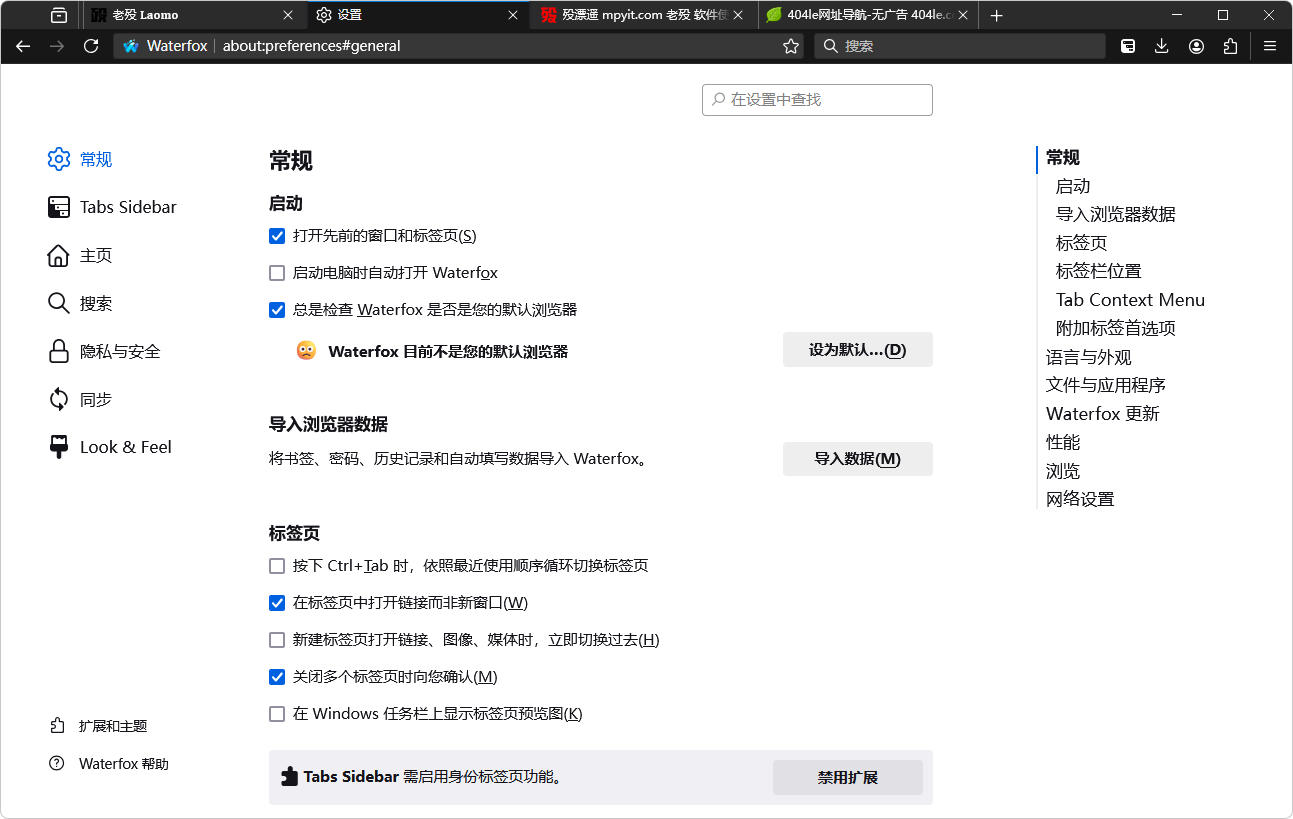Toggle 总是检查 Waterfox 默认浏览器 checkbox
This screenshot has height=819, width=1293.
coord(277,310)
